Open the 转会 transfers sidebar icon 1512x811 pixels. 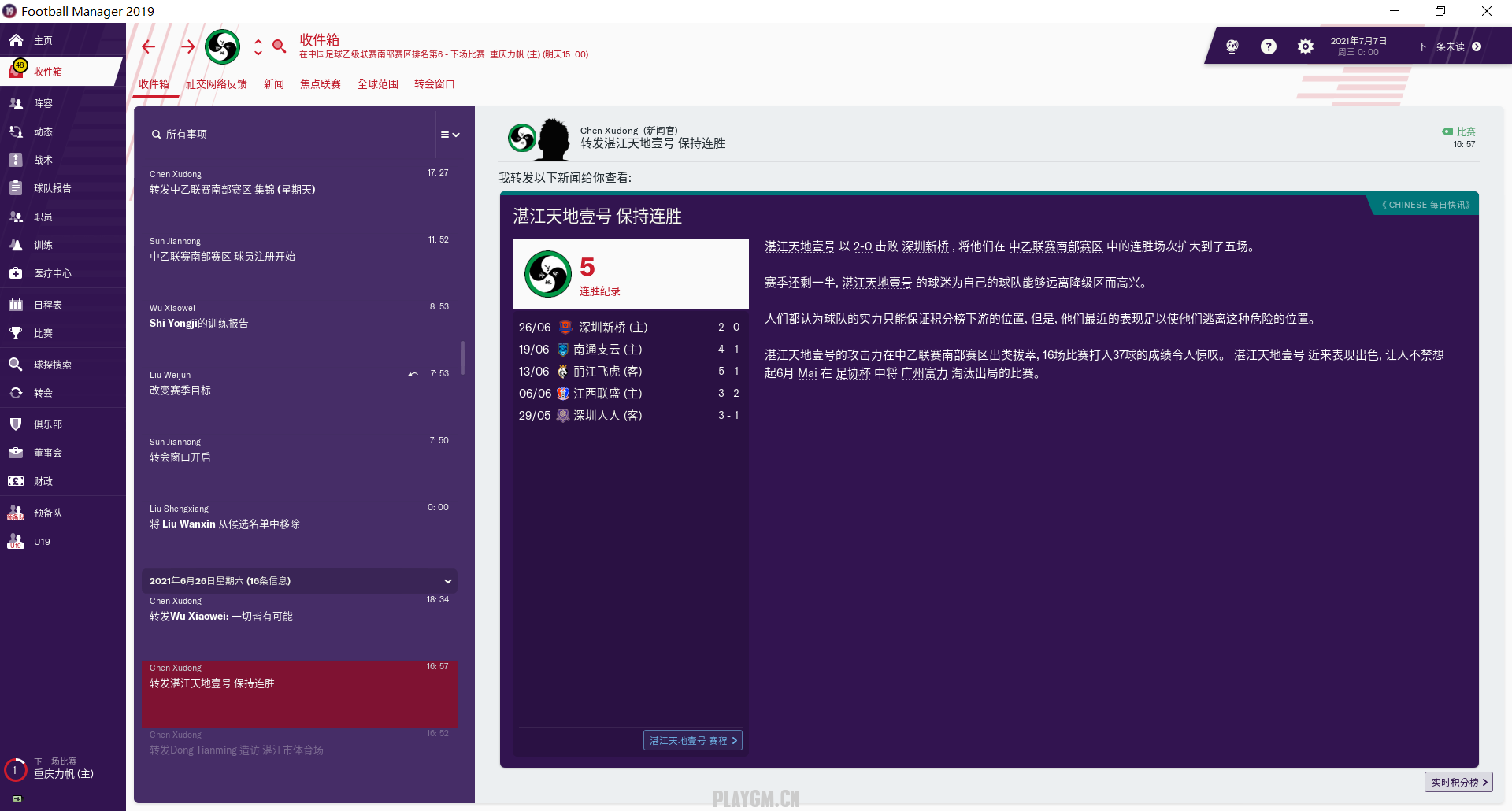pos(16,393)
